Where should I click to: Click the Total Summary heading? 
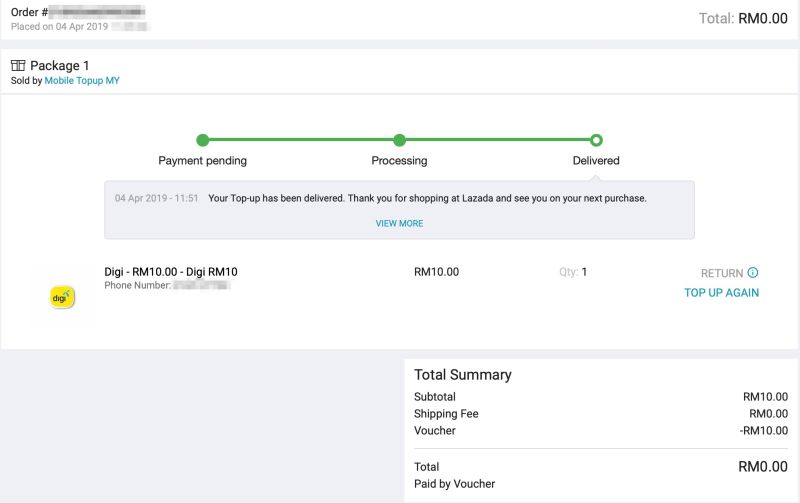click(463, 375)
